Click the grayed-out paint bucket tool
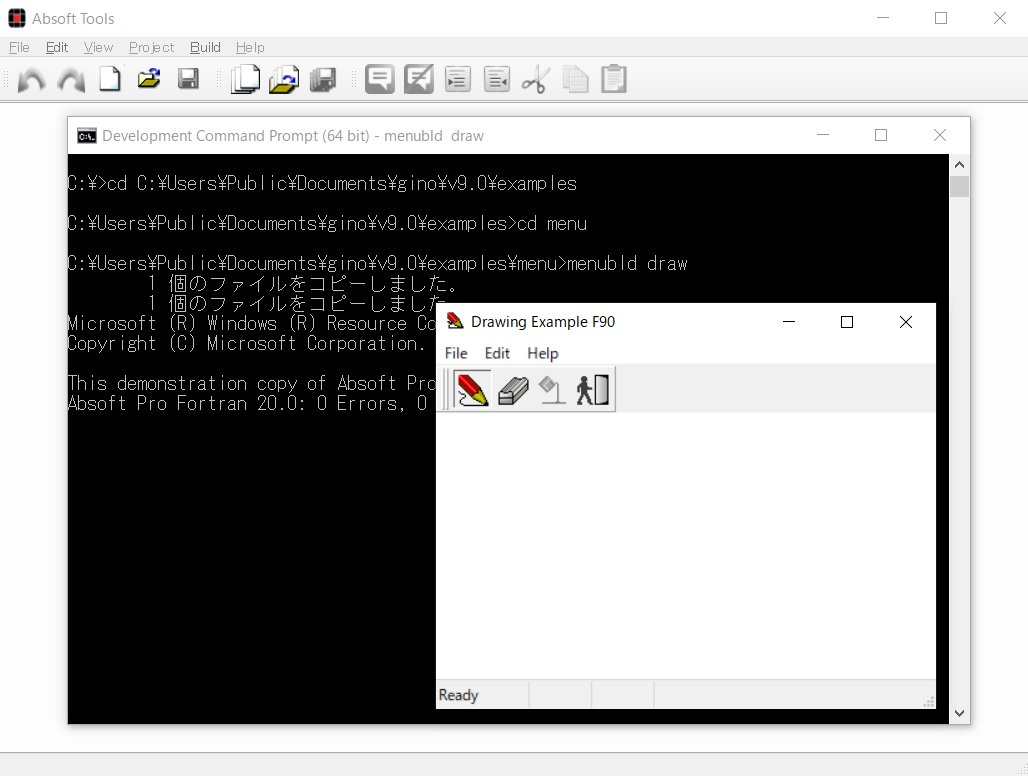Viewport: 1028px width, 776px height. 552,389
